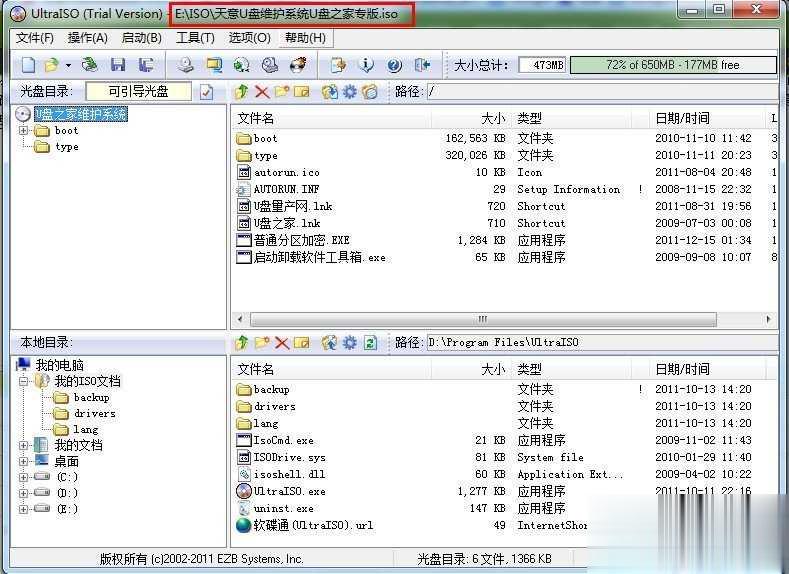
Task: Select the type folder in image tree
Action: [x=67, y=146]
